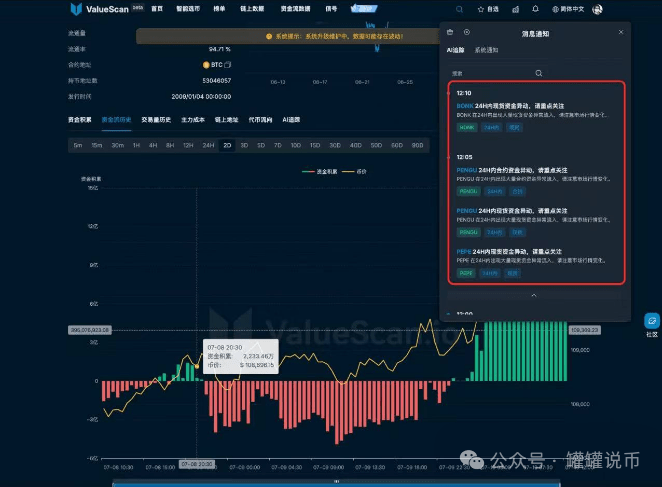The image size is (662, 487).
Task: Click the blue VIP badge in navigation
Action: [364, 8]
